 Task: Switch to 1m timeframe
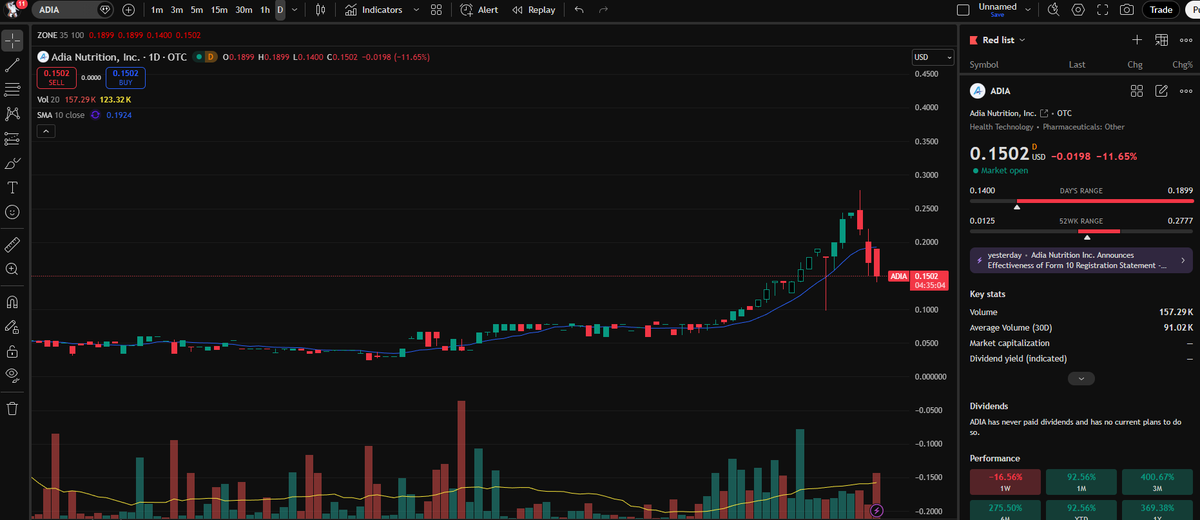point(157,10)
